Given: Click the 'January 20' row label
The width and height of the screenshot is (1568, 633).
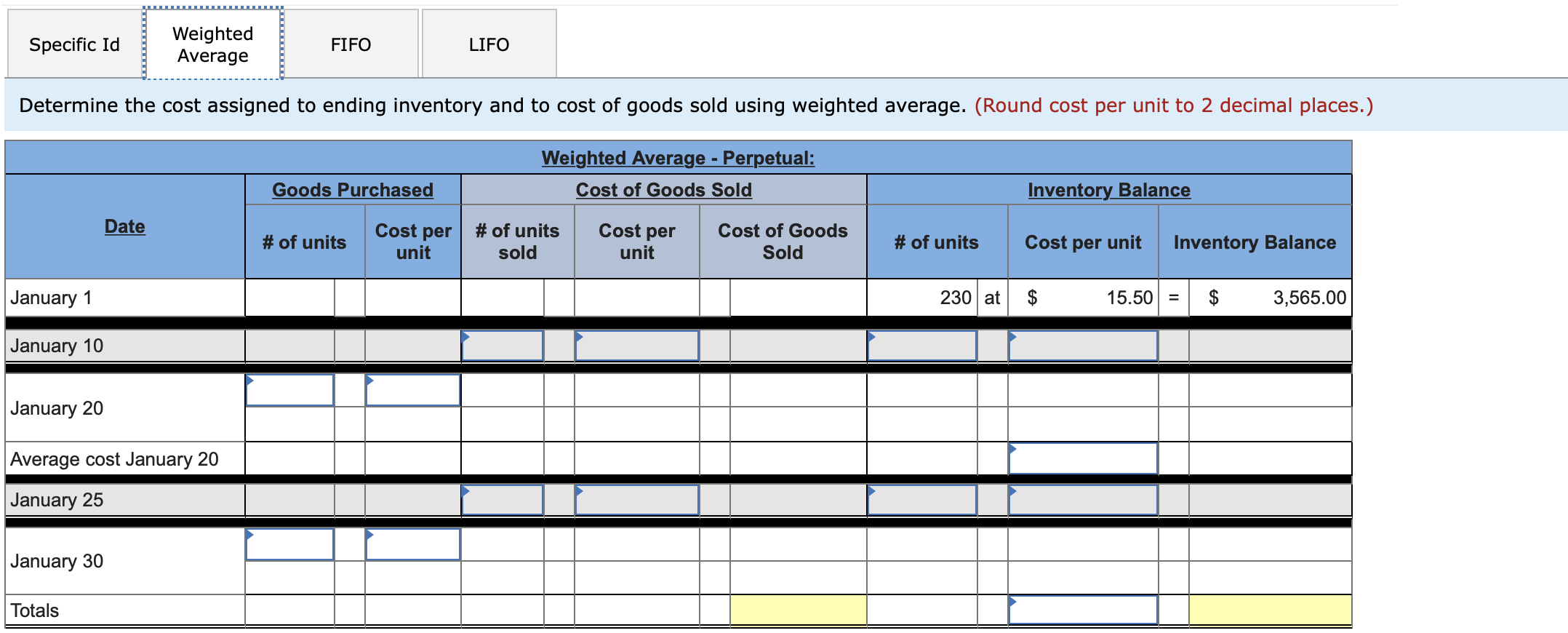Looking at the screenshot, I should tap(57, 408).
